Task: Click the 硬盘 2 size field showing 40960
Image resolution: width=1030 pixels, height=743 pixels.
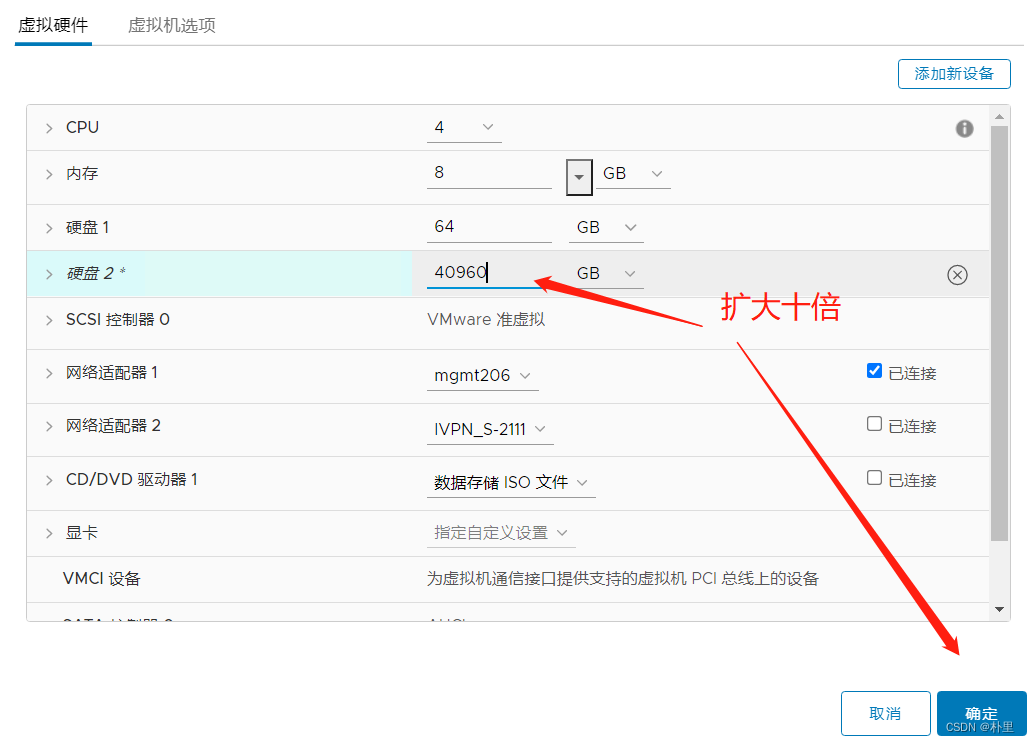Action: [x=489, y=273]
